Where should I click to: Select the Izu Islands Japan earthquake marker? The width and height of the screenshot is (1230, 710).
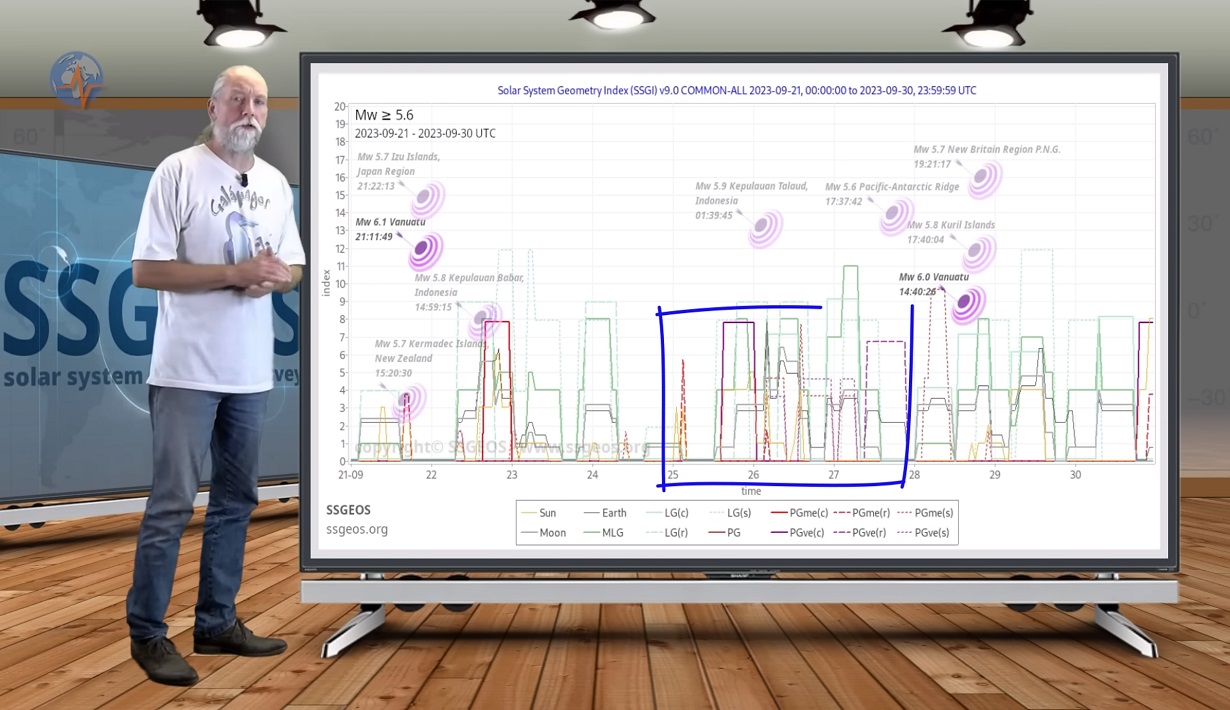point(428,199)
